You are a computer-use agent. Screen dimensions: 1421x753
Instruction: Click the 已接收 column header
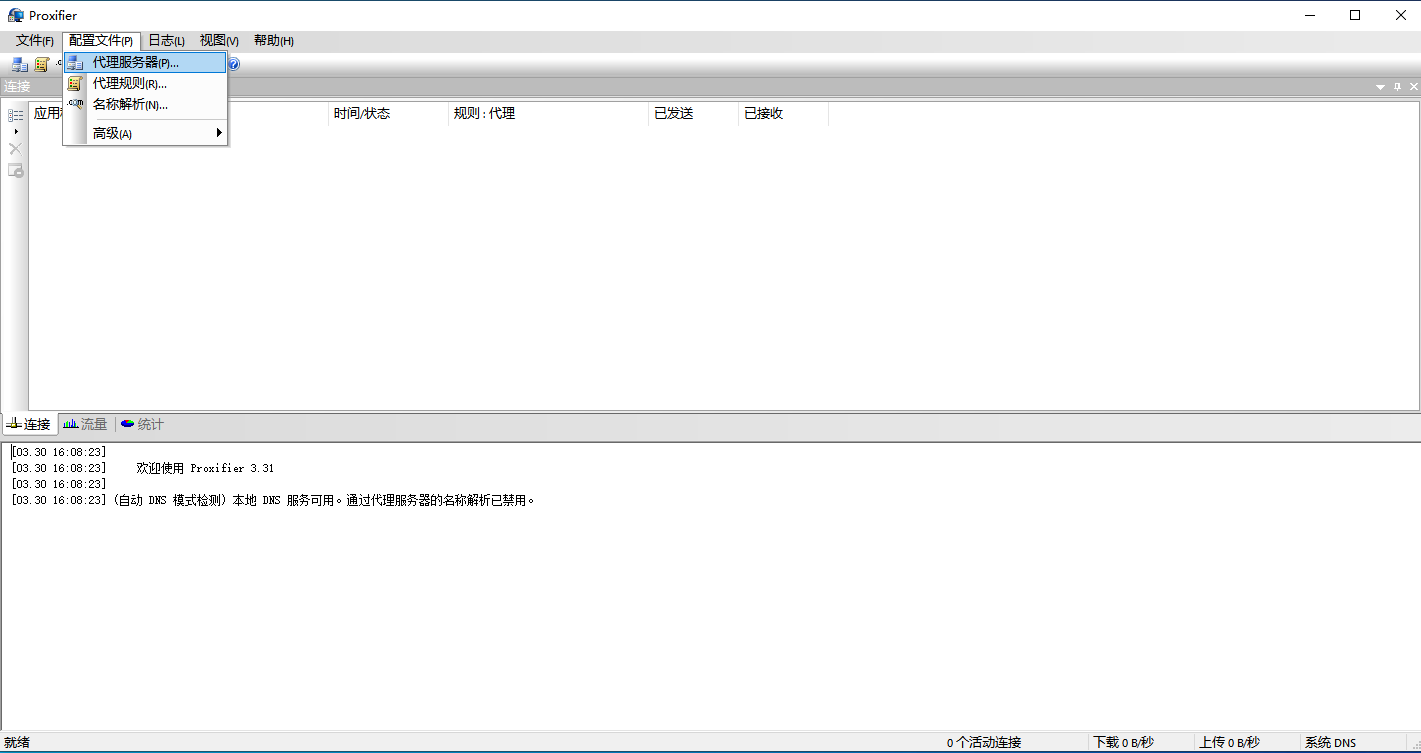[783, 113]
